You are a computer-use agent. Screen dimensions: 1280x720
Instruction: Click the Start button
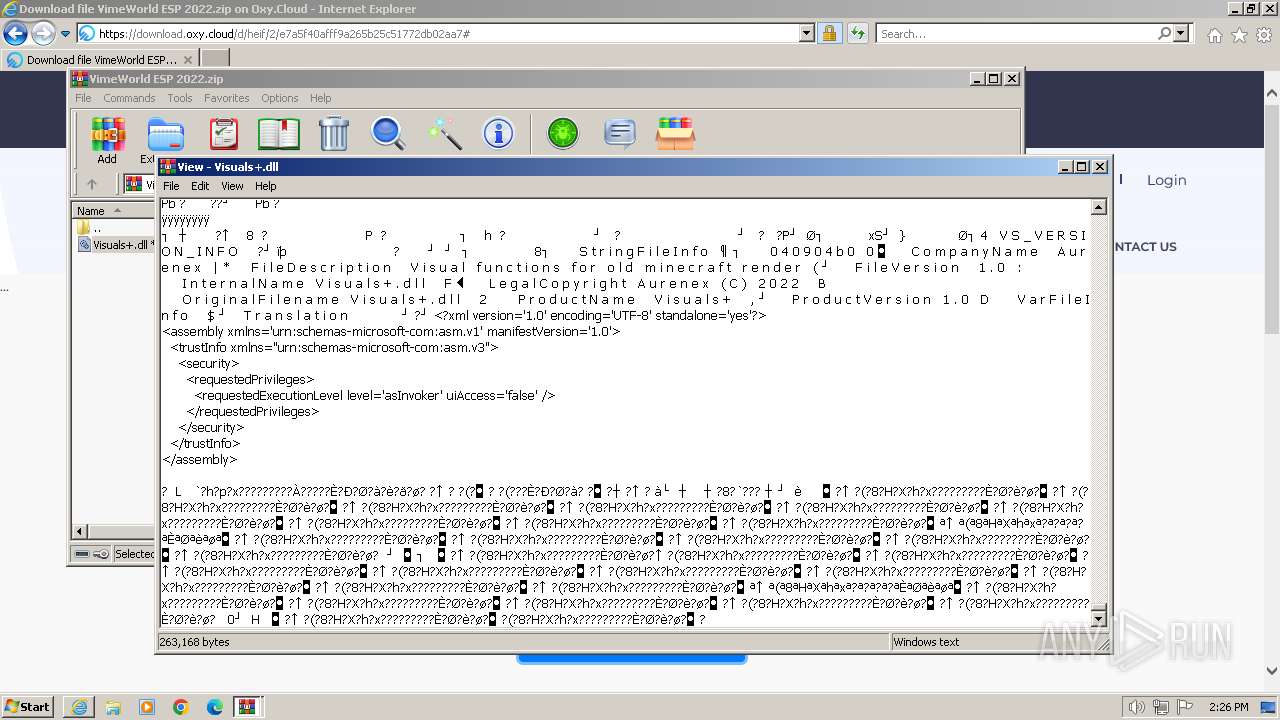pos(28,706)
